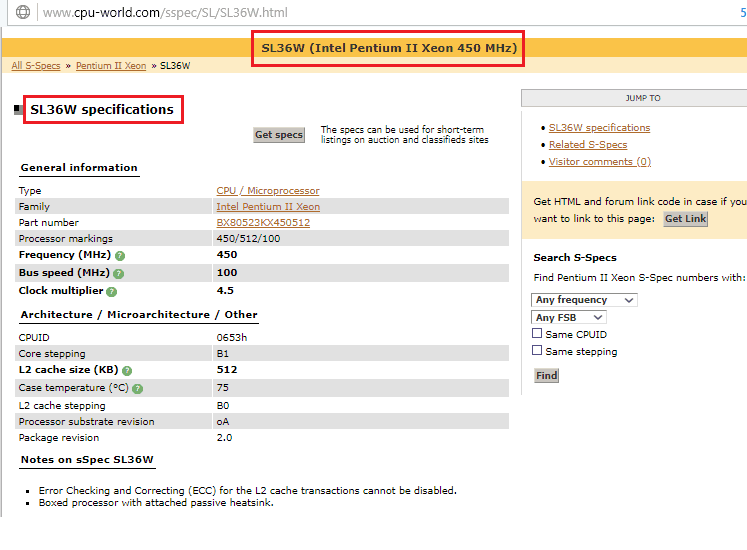Click the Find button
This screenshot has width=747, height=550.
tap(546, 376)
